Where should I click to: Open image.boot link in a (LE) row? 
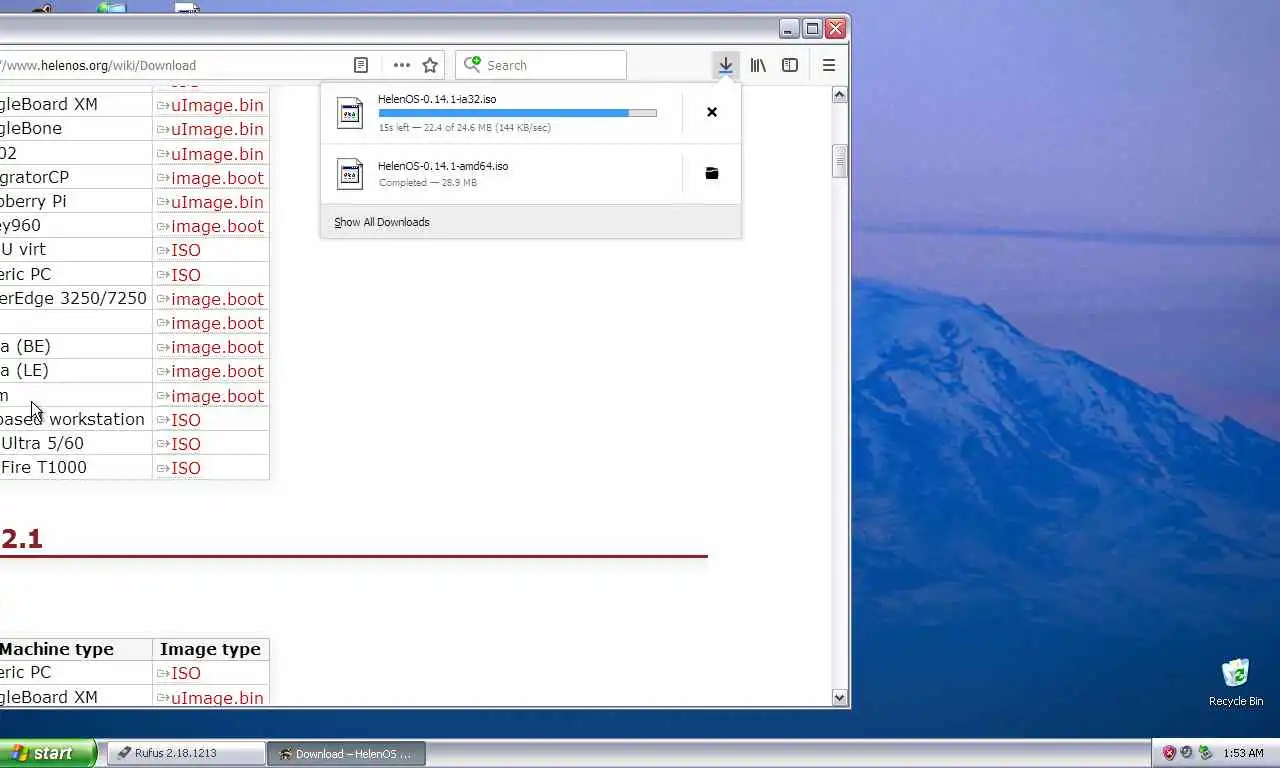click(217, 371)
